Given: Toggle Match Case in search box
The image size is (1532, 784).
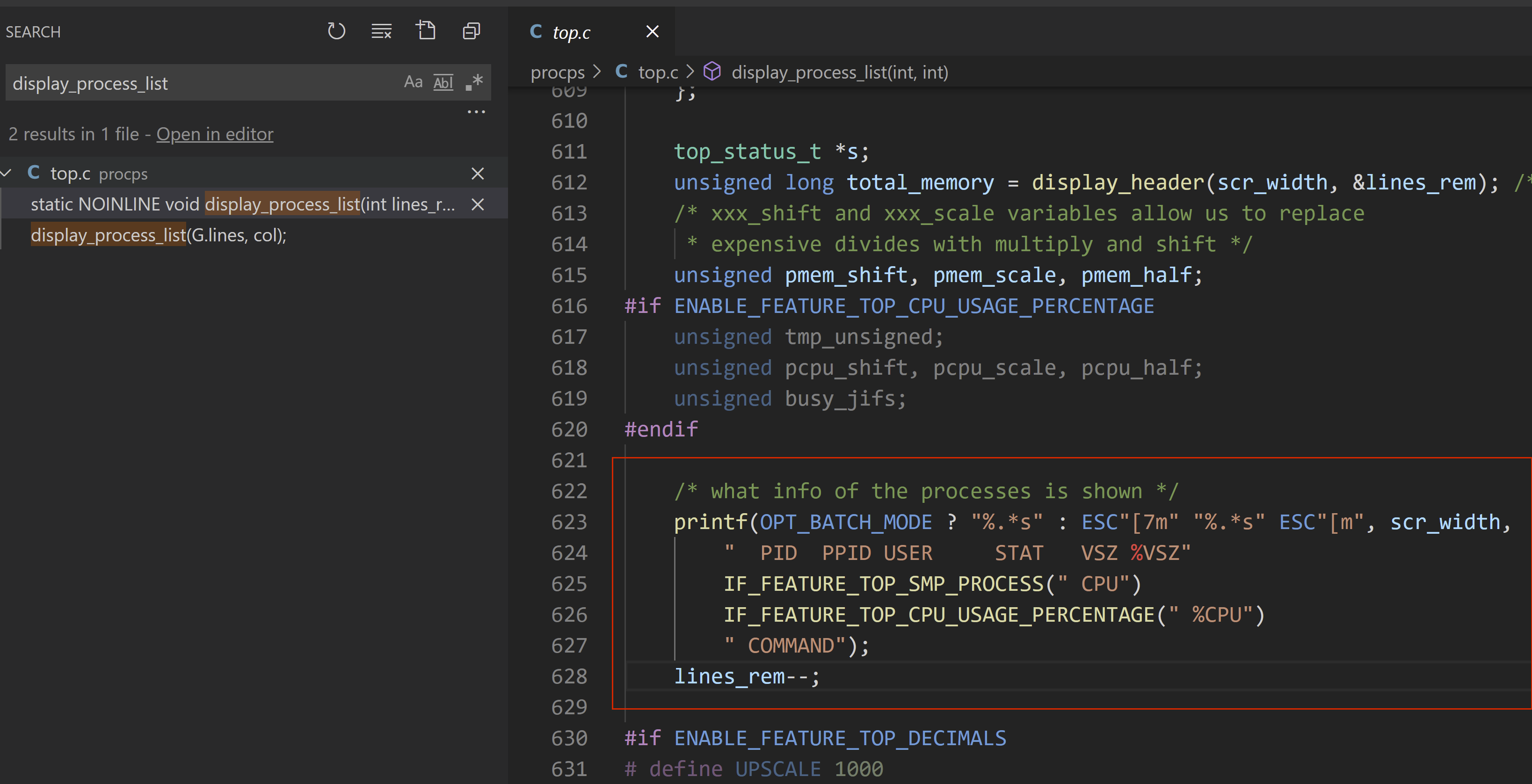Looking at the screenshot, I should (413, 82).
